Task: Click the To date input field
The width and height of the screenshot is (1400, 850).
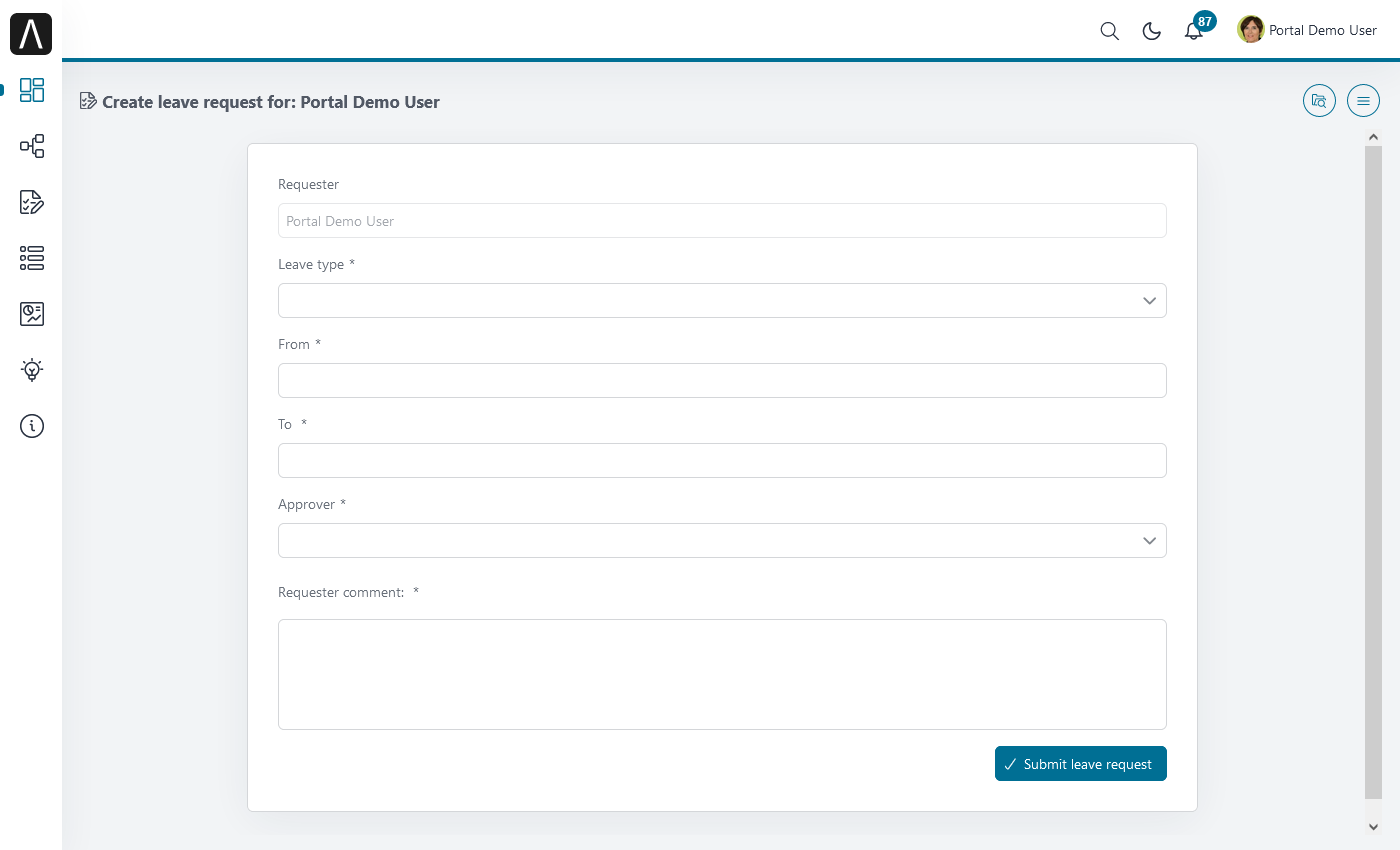Action: click(x=722, y=460)
